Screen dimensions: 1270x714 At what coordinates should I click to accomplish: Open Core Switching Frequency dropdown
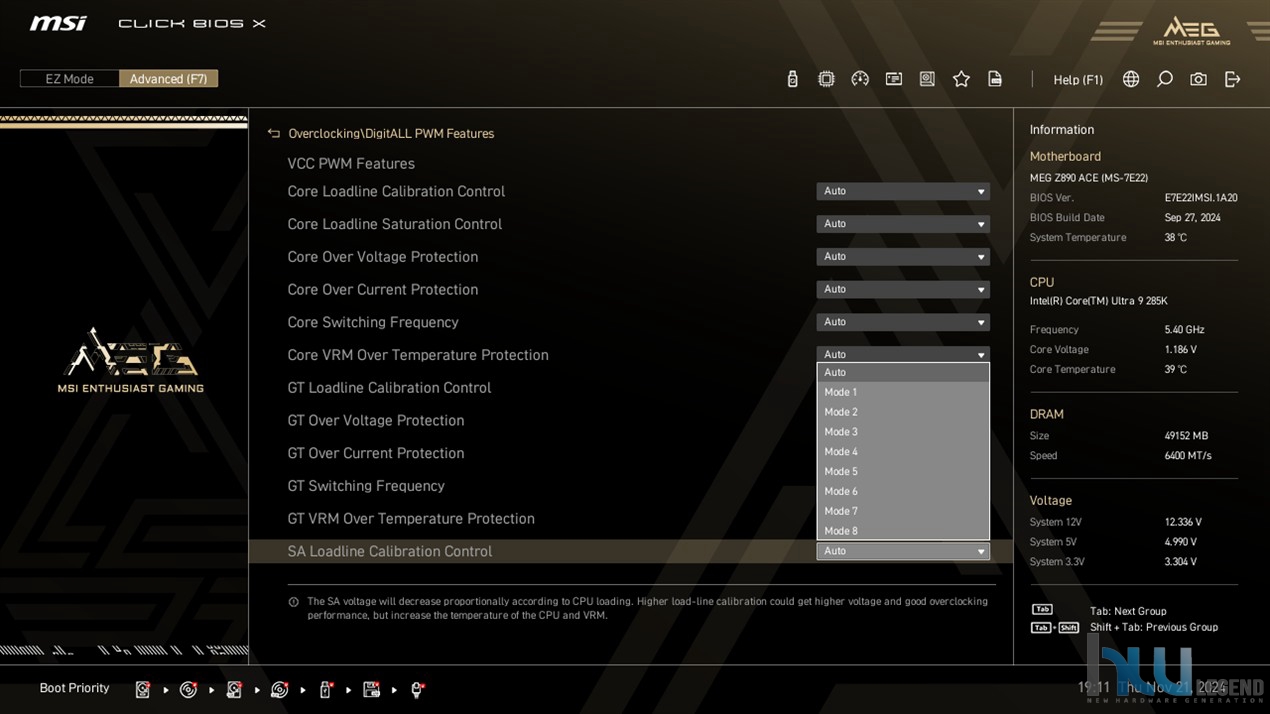click(903, 322)
